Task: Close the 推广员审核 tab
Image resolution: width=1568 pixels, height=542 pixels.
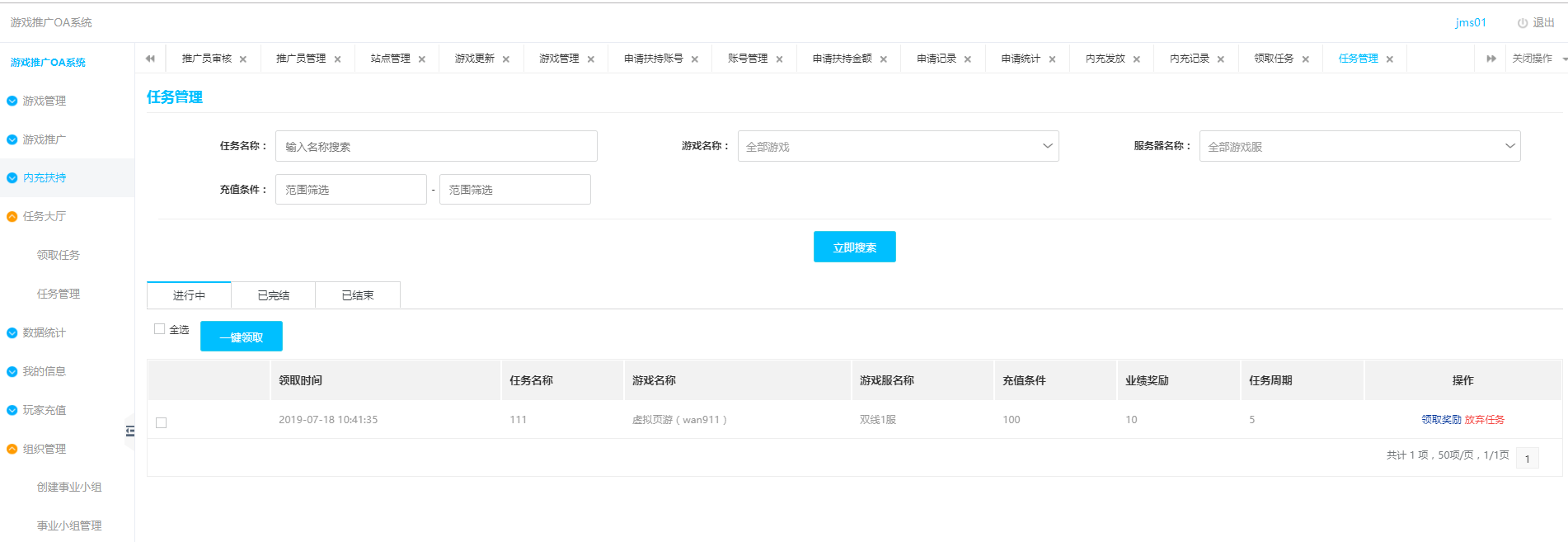Action: point(243,59)
